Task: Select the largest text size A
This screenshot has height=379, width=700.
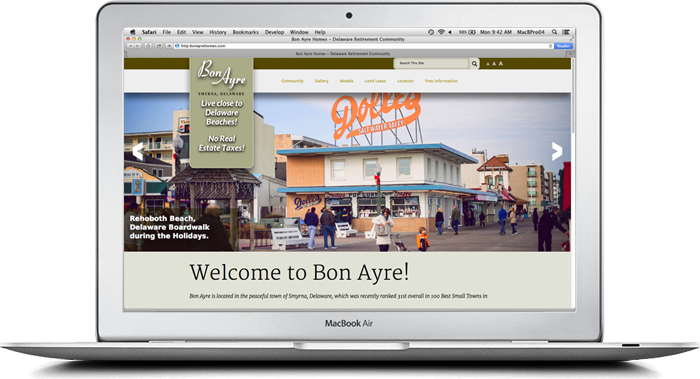Action: pyautogui.click(x=500, y=63)
